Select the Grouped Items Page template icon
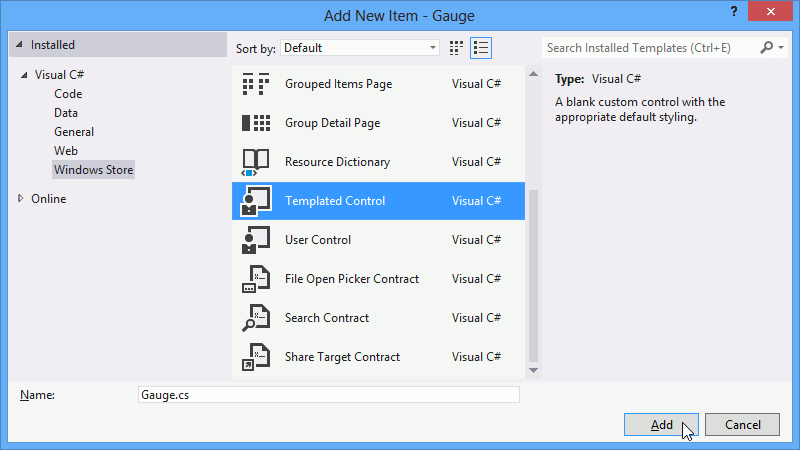The image size is (800, 450). point(255,84)
